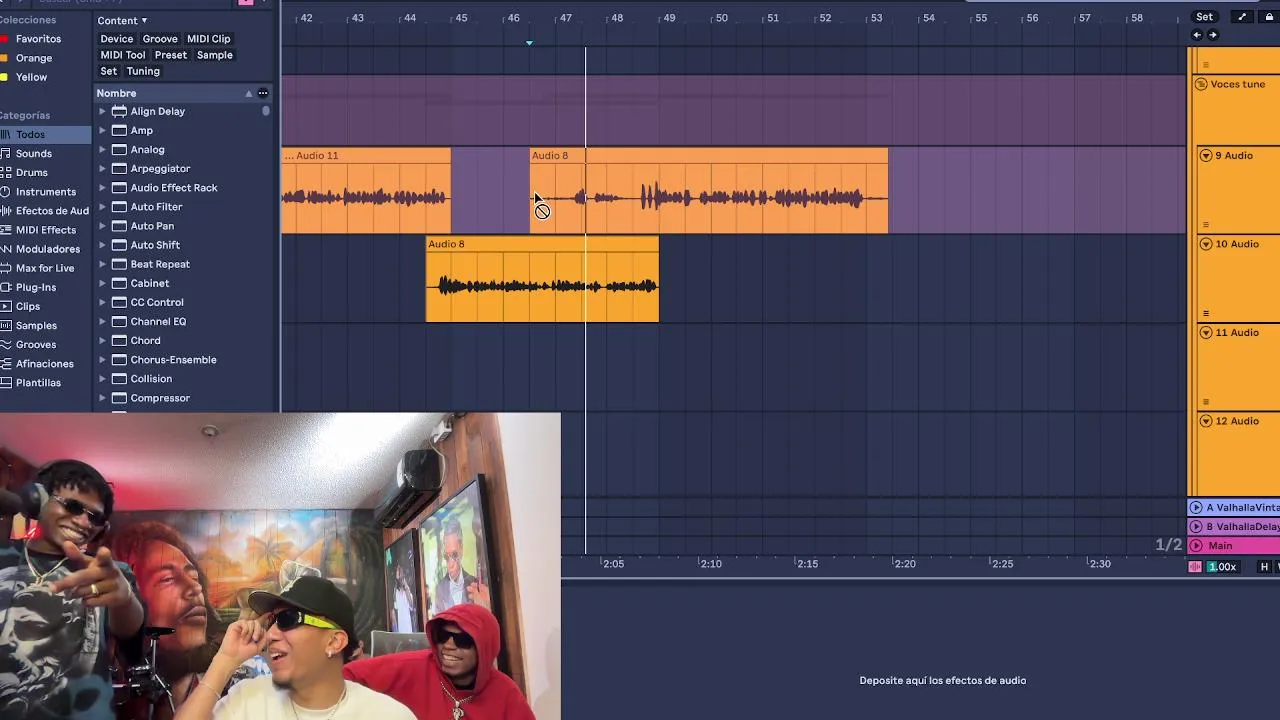Click the 2:15 time ruler mark
Screen dimensions: 1280x720
click(806, 564)
